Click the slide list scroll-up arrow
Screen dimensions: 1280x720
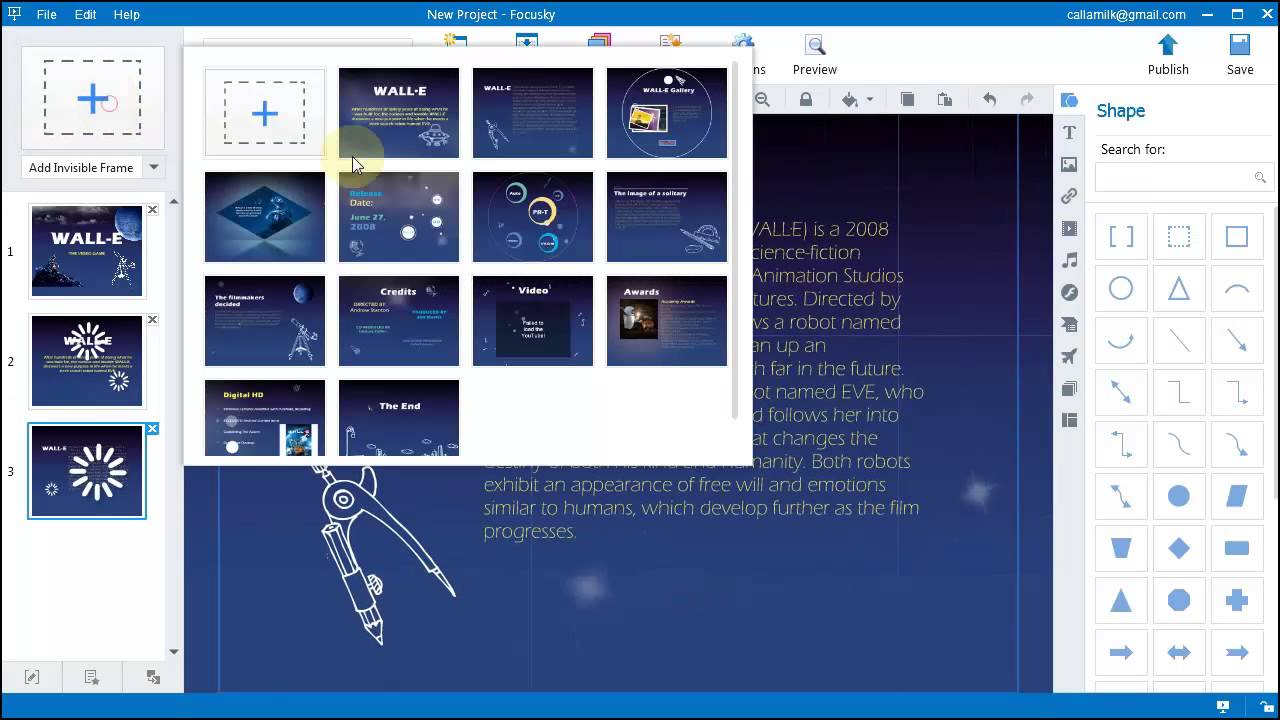point(174,201)
